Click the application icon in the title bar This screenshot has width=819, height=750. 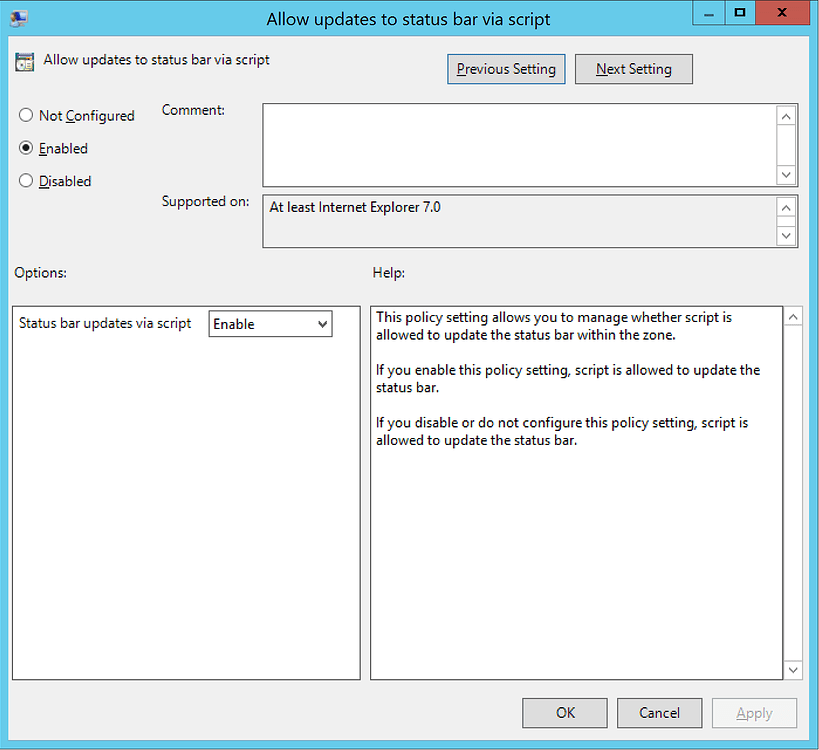click(x=18, y=13)
